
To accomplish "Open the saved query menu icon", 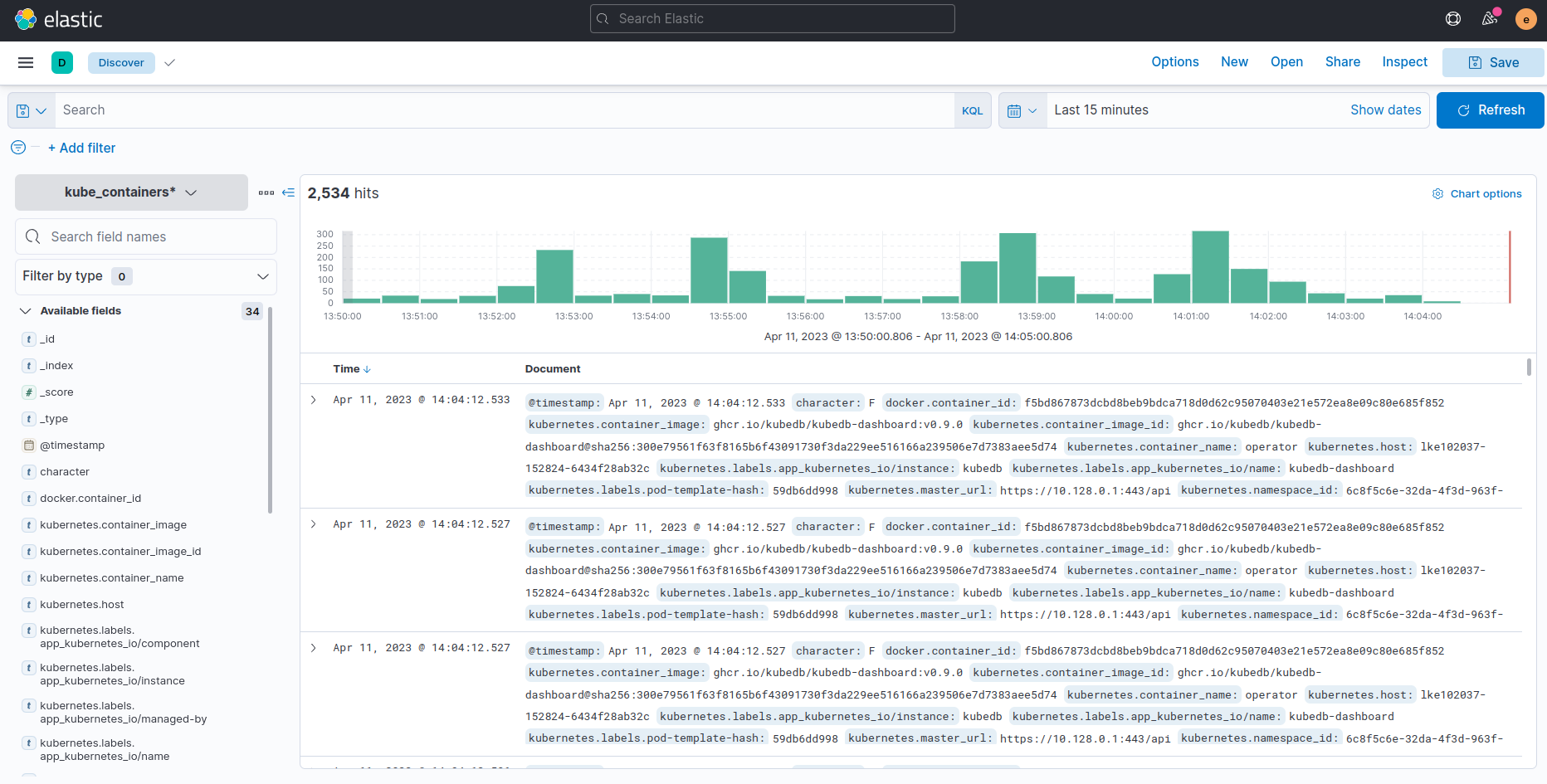I will (x=31, y=110).
